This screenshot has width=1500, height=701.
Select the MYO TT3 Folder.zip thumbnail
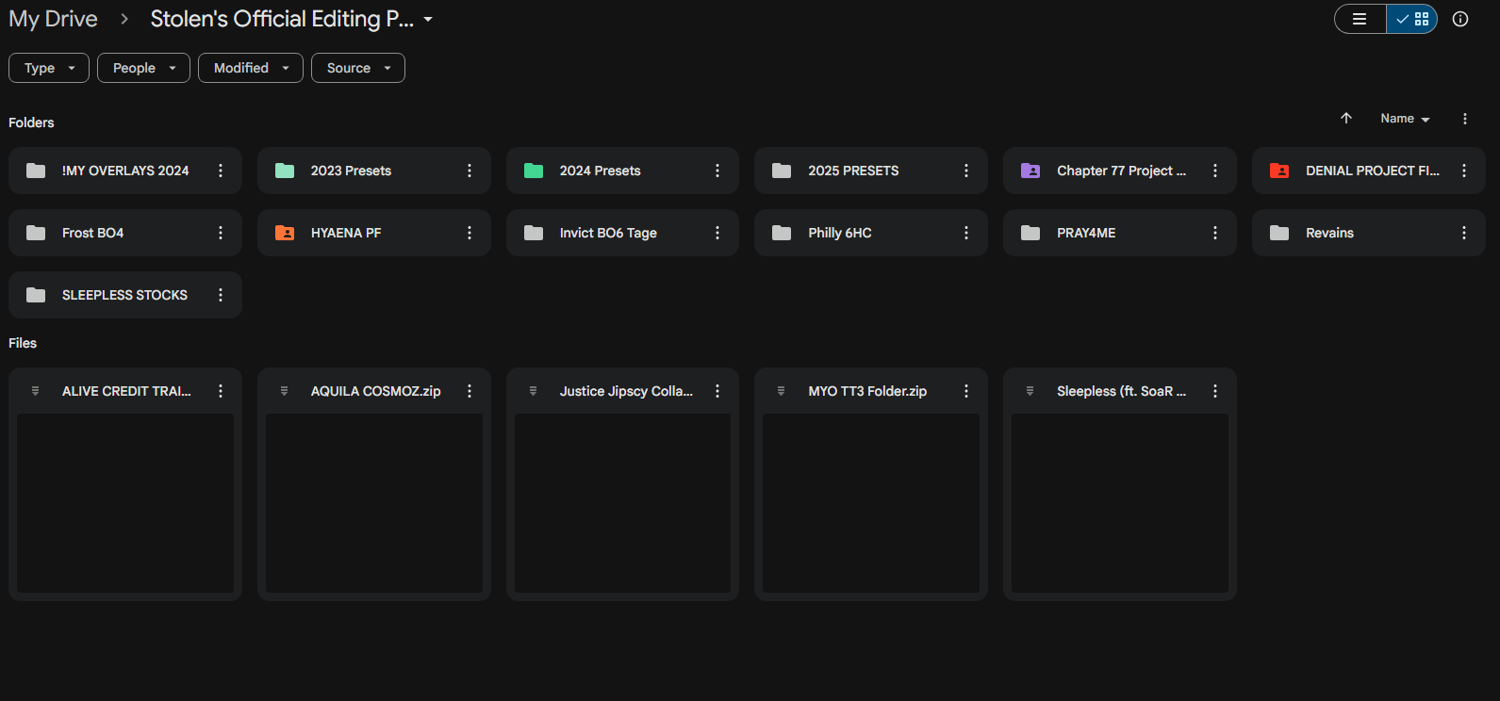pos(871,503)
